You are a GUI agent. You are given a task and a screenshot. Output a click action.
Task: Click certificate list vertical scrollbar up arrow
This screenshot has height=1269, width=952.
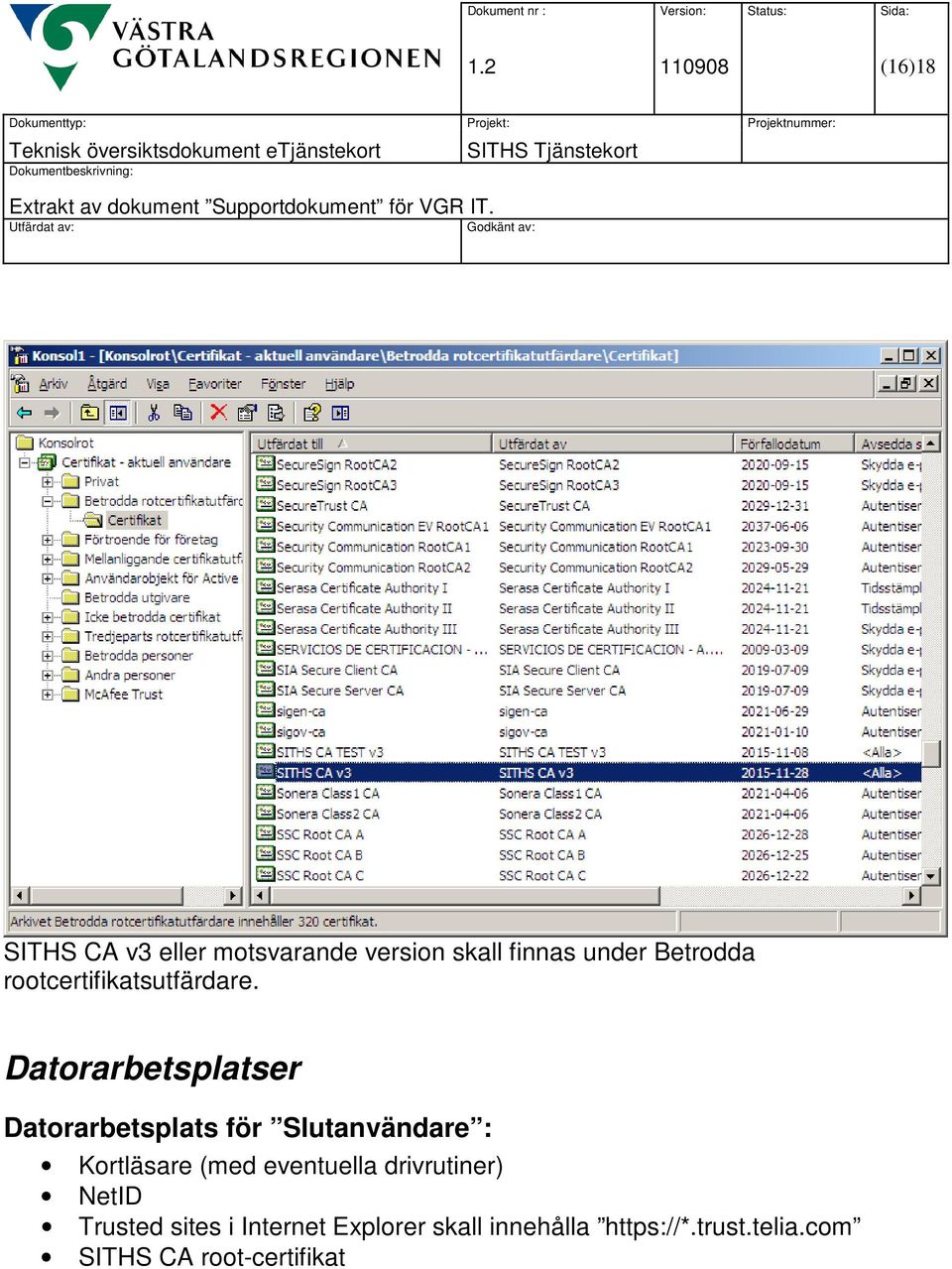(930, 443)
